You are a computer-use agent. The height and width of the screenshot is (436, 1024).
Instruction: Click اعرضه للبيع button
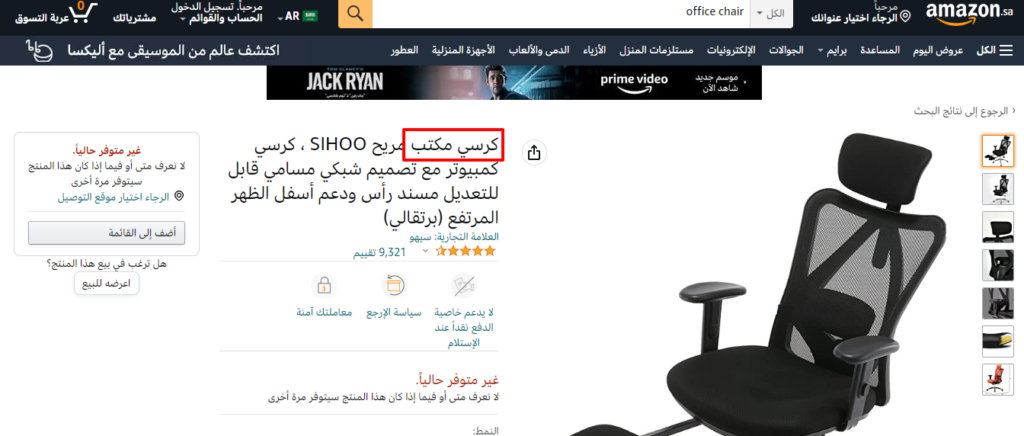106,284
